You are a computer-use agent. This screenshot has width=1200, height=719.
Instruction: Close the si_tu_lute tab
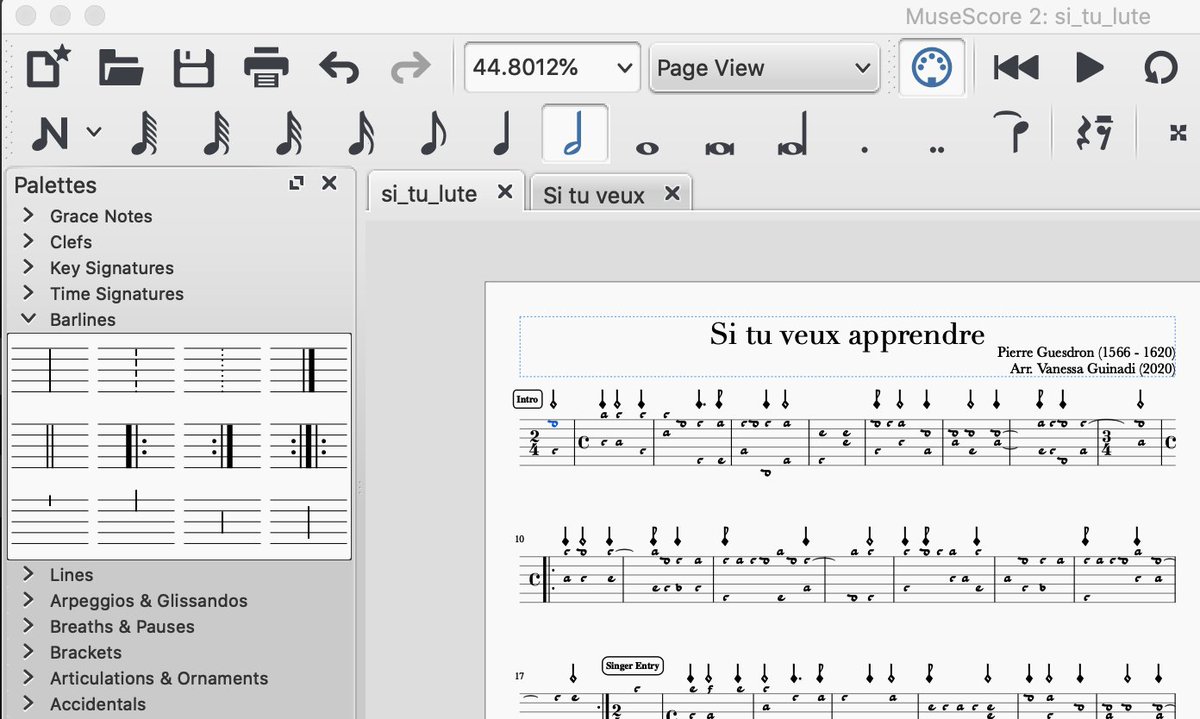(505, 191)
